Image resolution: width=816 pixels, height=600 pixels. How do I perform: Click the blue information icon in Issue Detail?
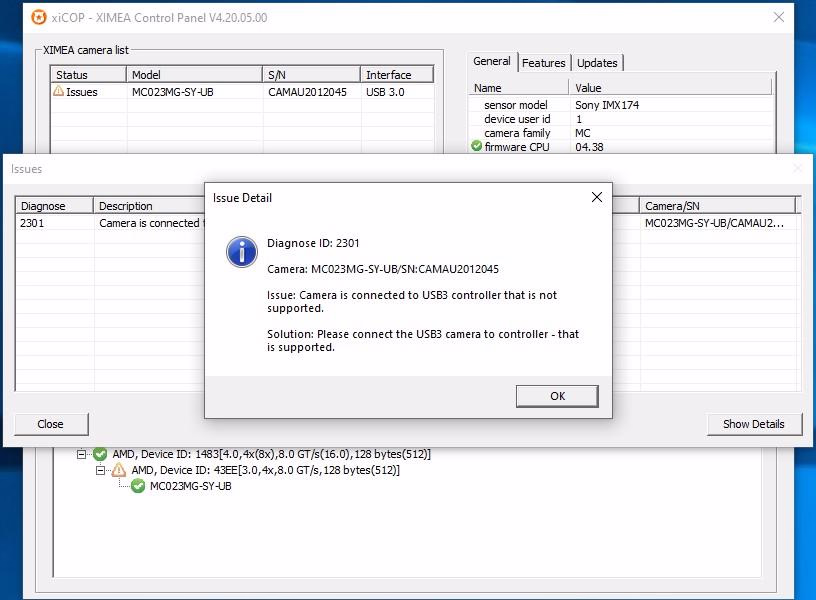(x=242, y=252)
